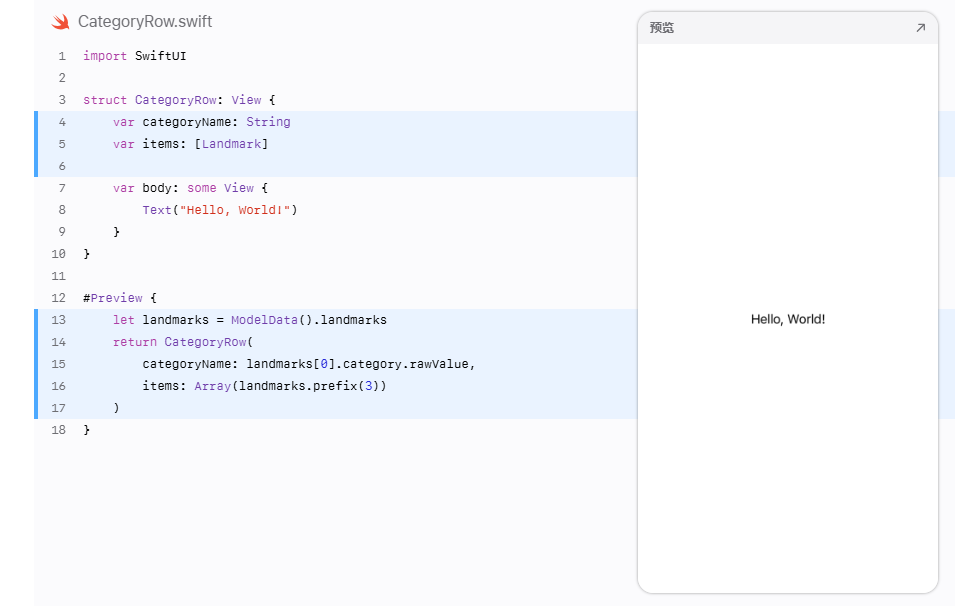Click the '#Preview {' code line
968x606 pixels.
pyautogui.click(x=120, y=298)
